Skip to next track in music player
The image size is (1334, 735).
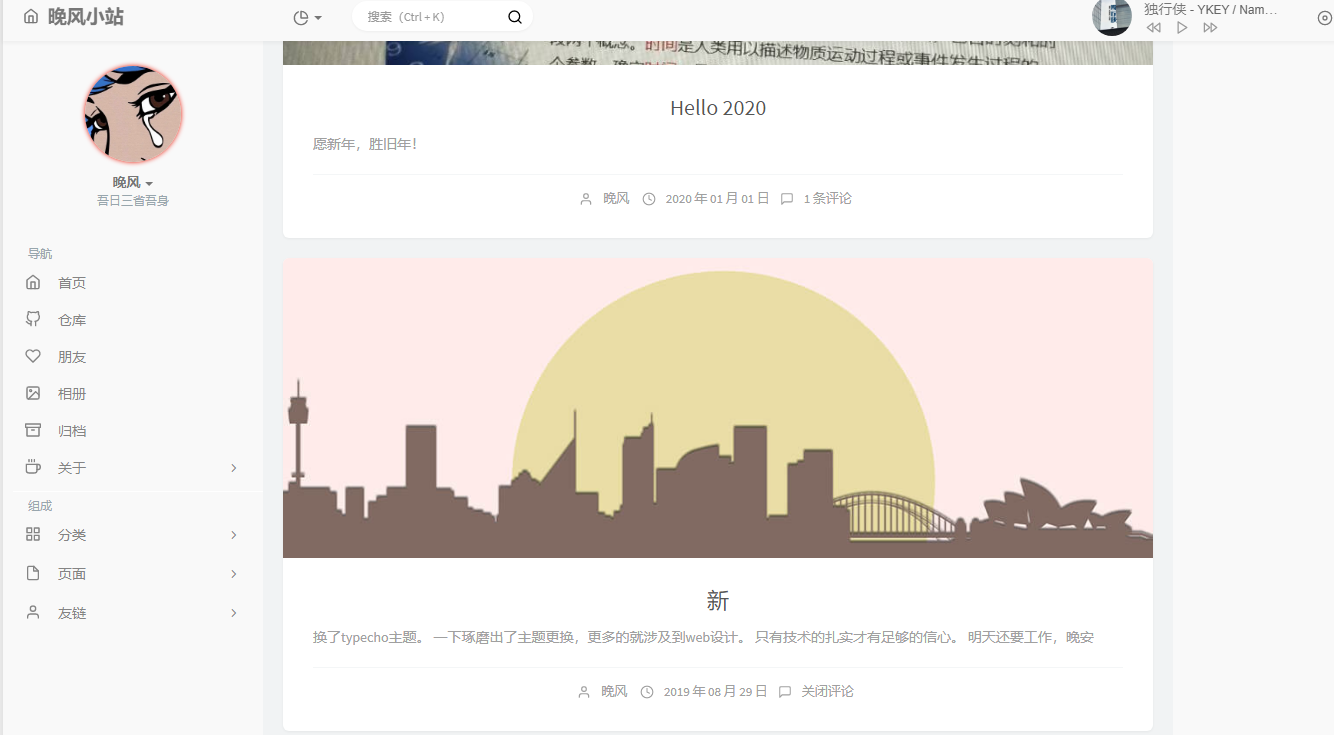[x=1210, y=28]
